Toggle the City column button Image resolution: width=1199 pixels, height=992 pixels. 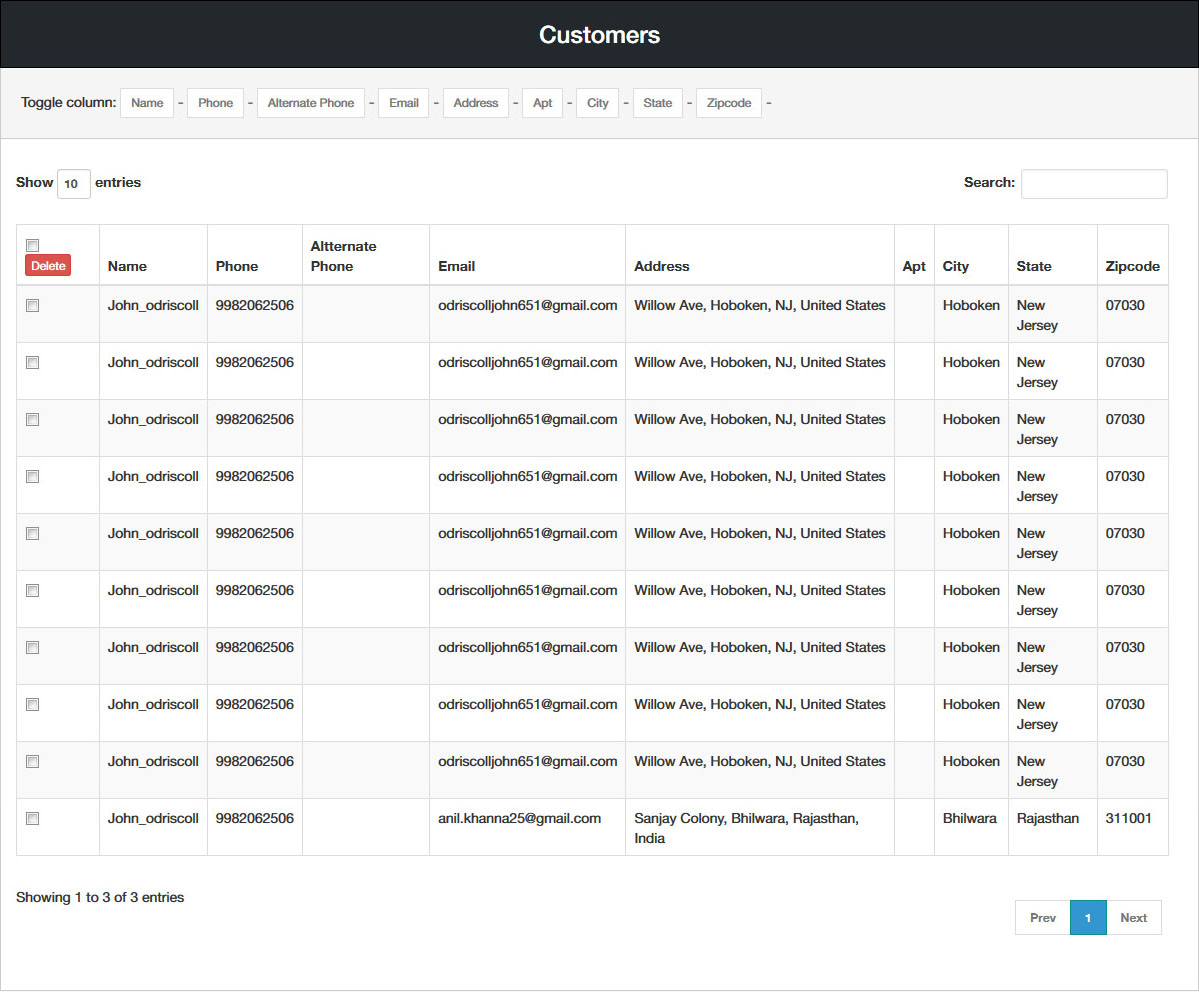click(598, 103)
